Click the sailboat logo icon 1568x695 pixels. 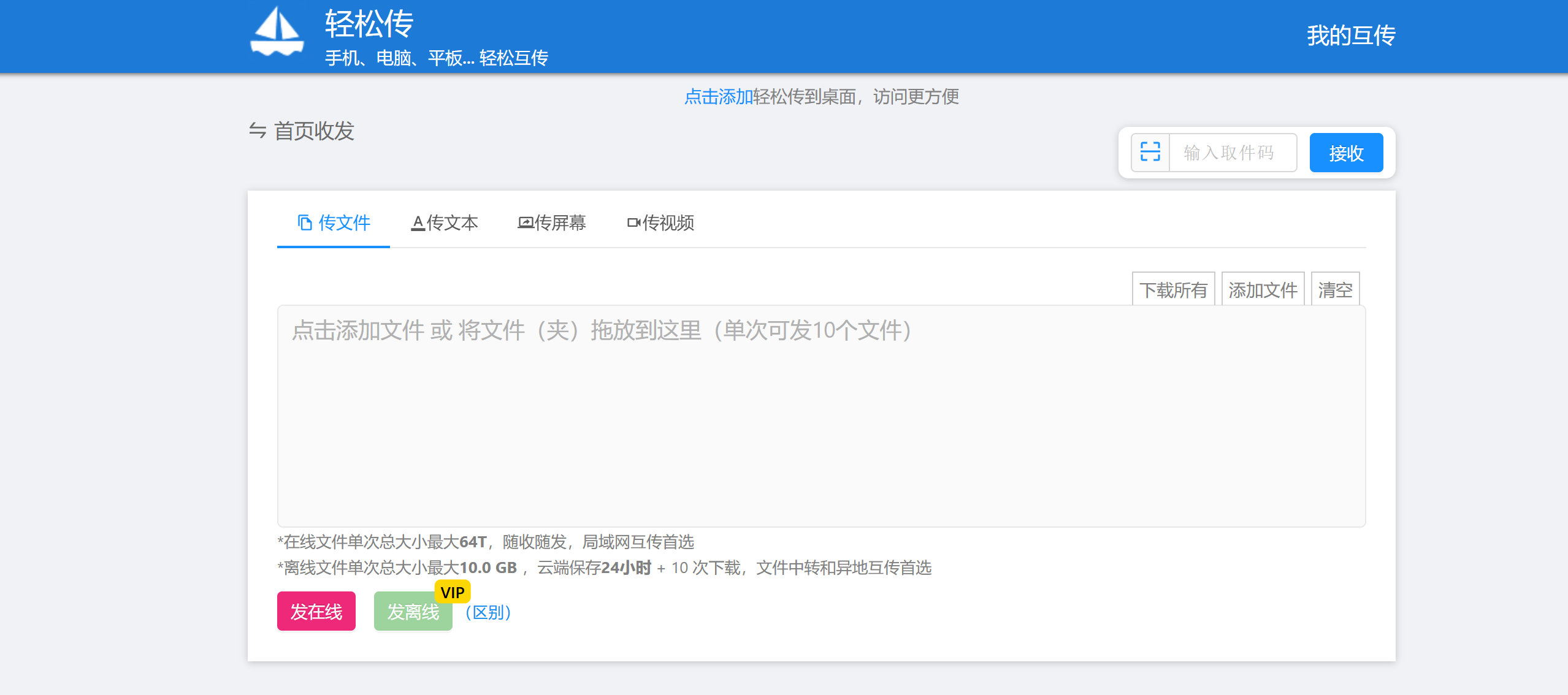[x=277, y=31]
